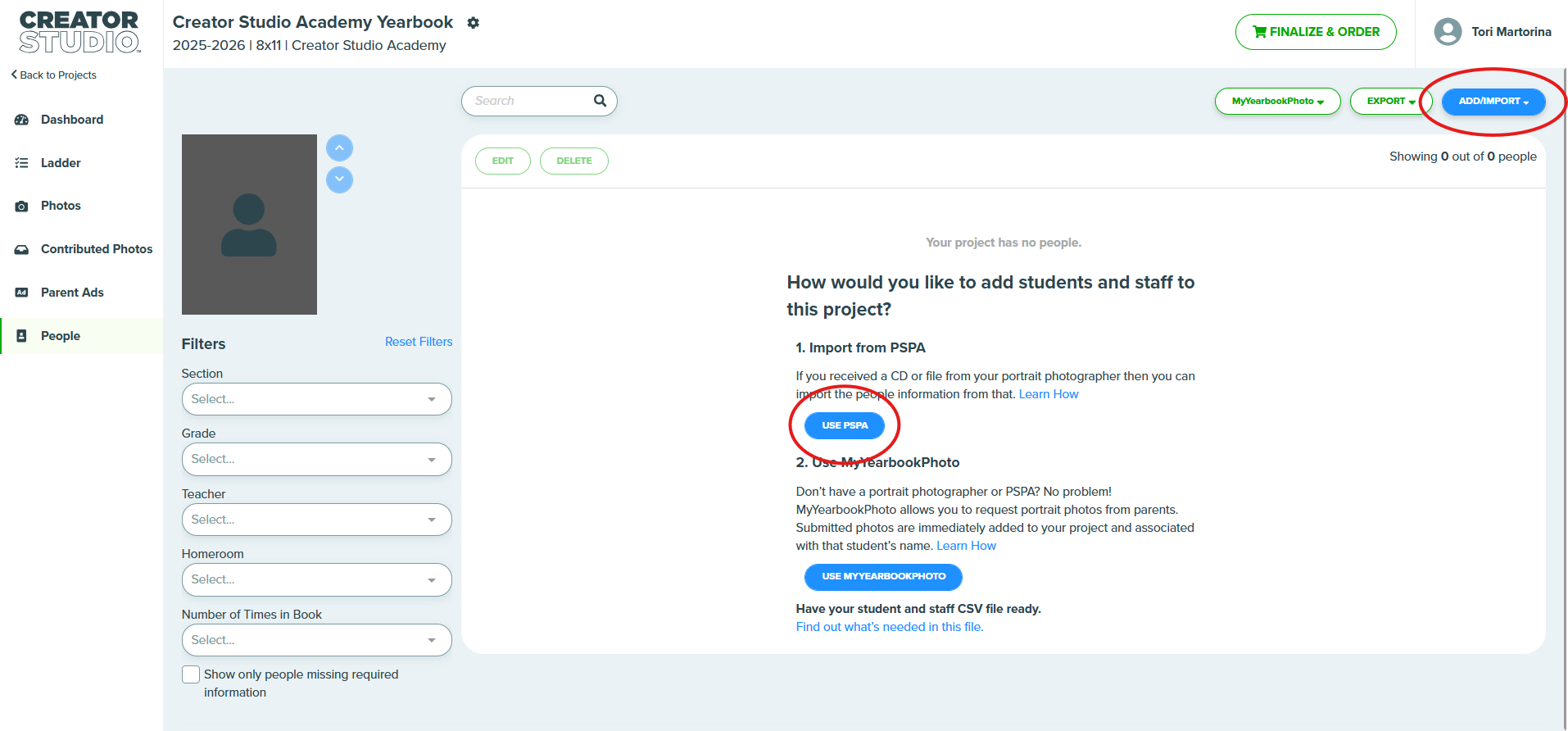Click the USE PSPA button
The height and width of the screenshot is (731, 1568).
coord(845,425)
